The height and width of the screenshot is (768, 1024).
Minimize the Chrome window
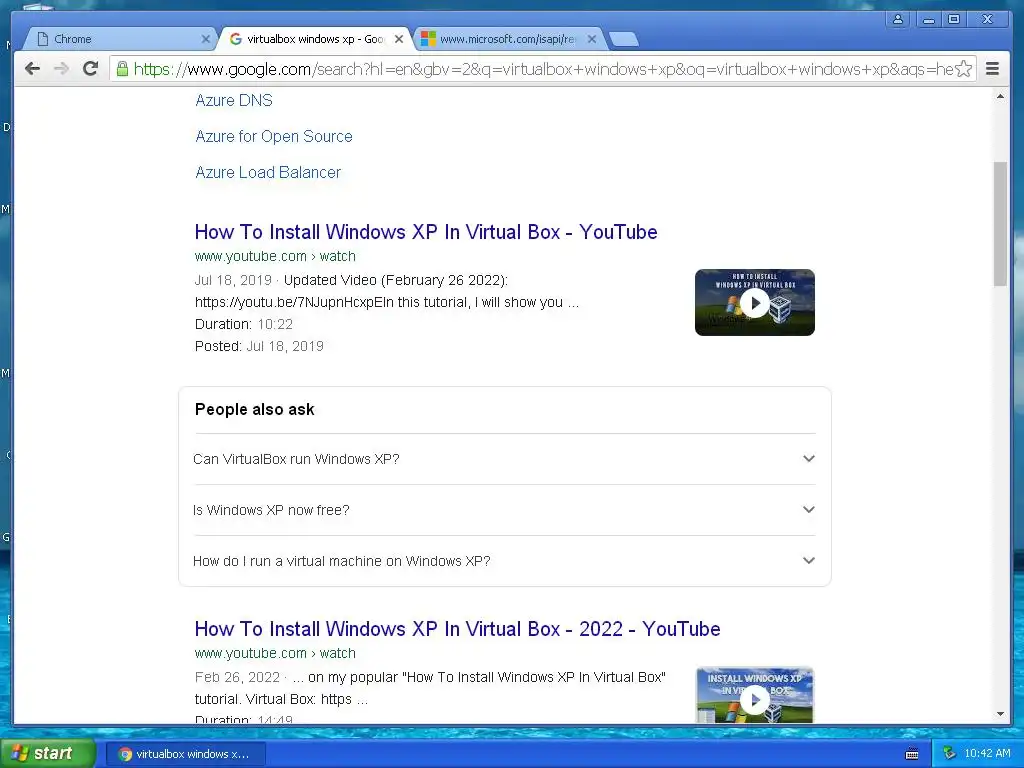[928, 20]
